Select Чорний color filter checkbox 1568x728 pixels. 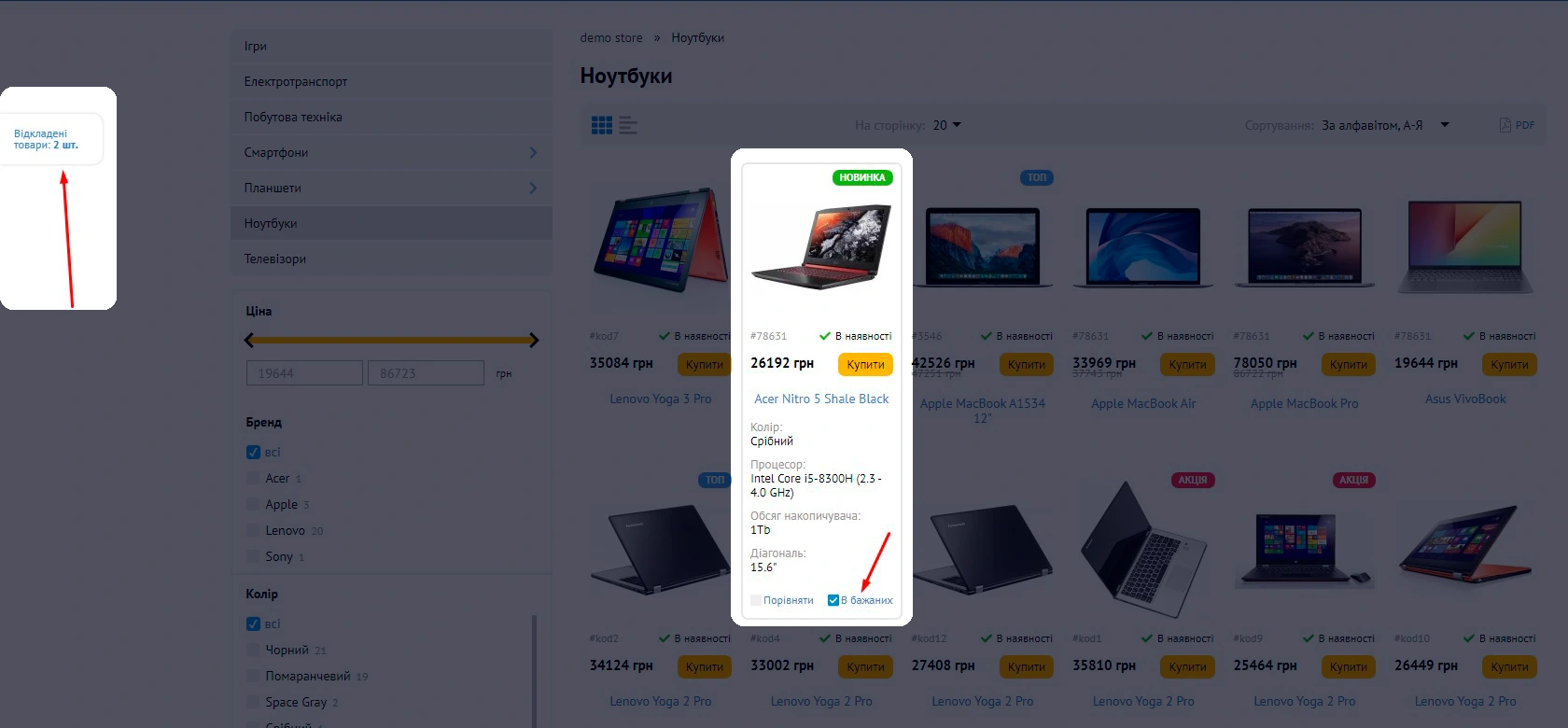coord(253,650)
